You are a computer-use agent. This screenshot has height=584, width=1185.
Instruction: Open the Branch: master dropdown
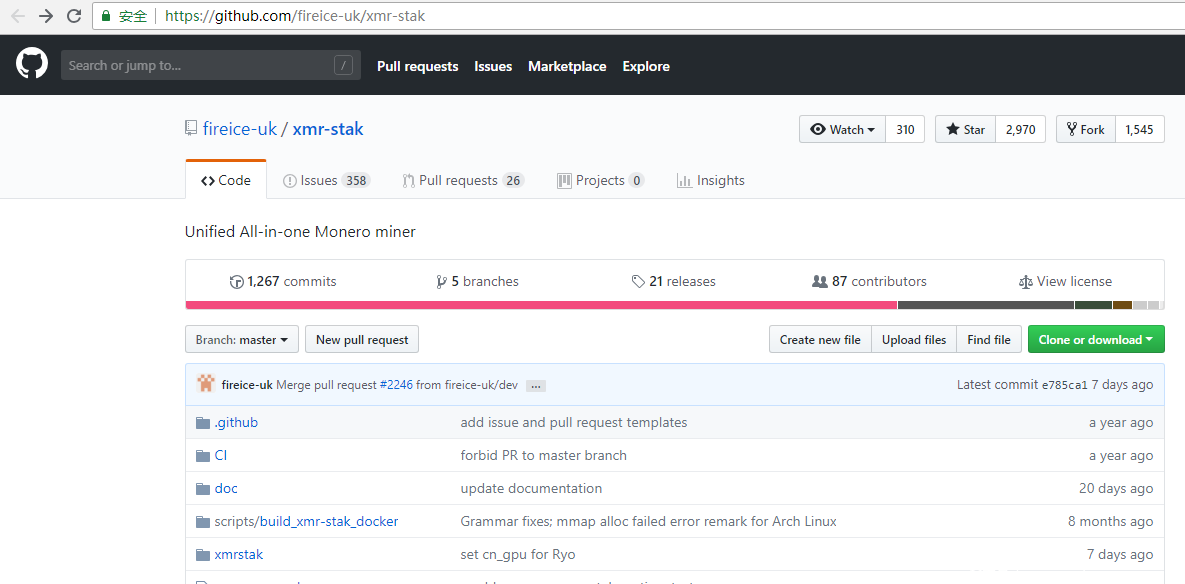(241, 340)
